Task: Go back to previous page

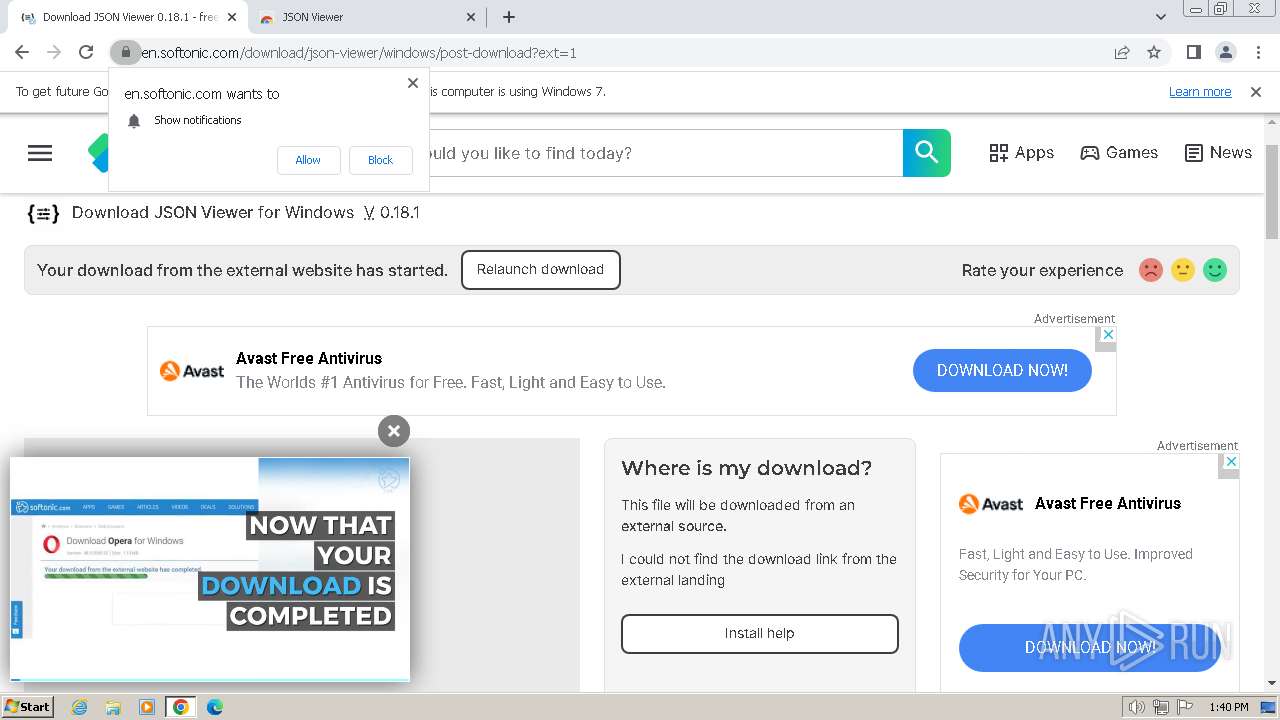Action: click(x=22, y=52)
